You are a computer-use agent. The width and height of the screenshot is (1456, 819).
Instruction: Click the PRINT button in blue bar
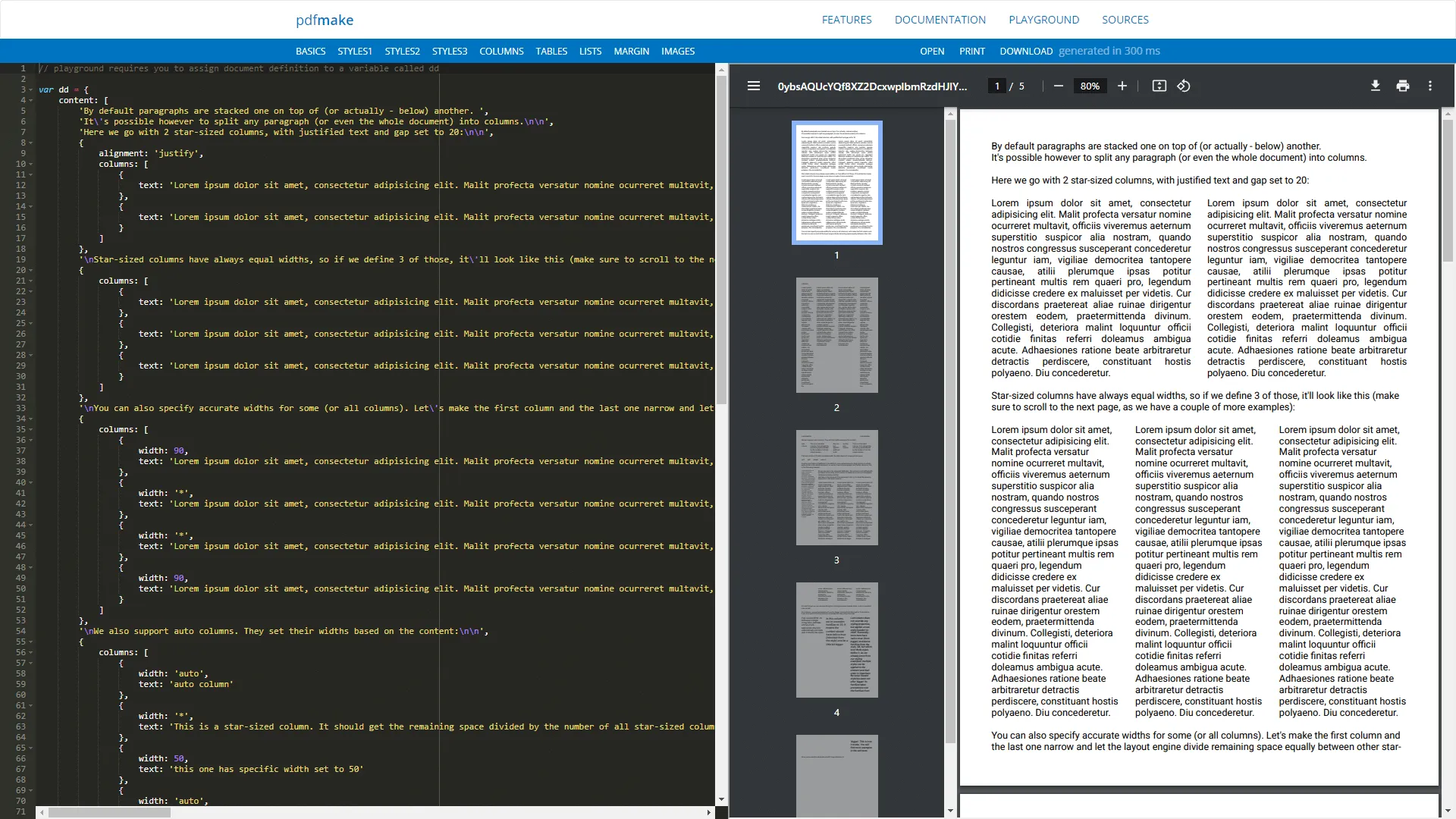972,51
